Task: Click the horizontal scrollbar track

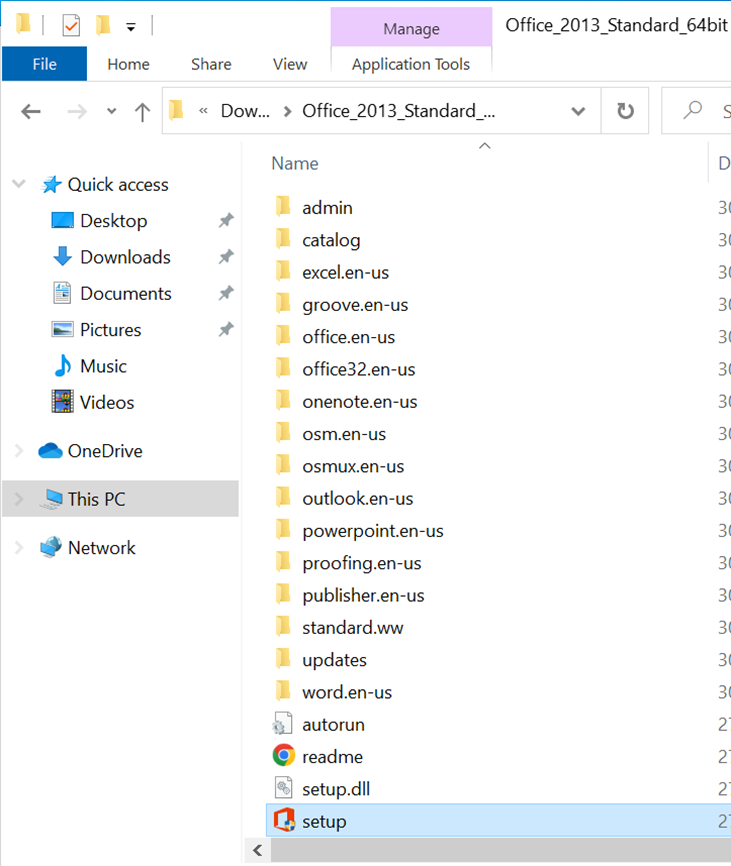Action: [x=501, y=851]
